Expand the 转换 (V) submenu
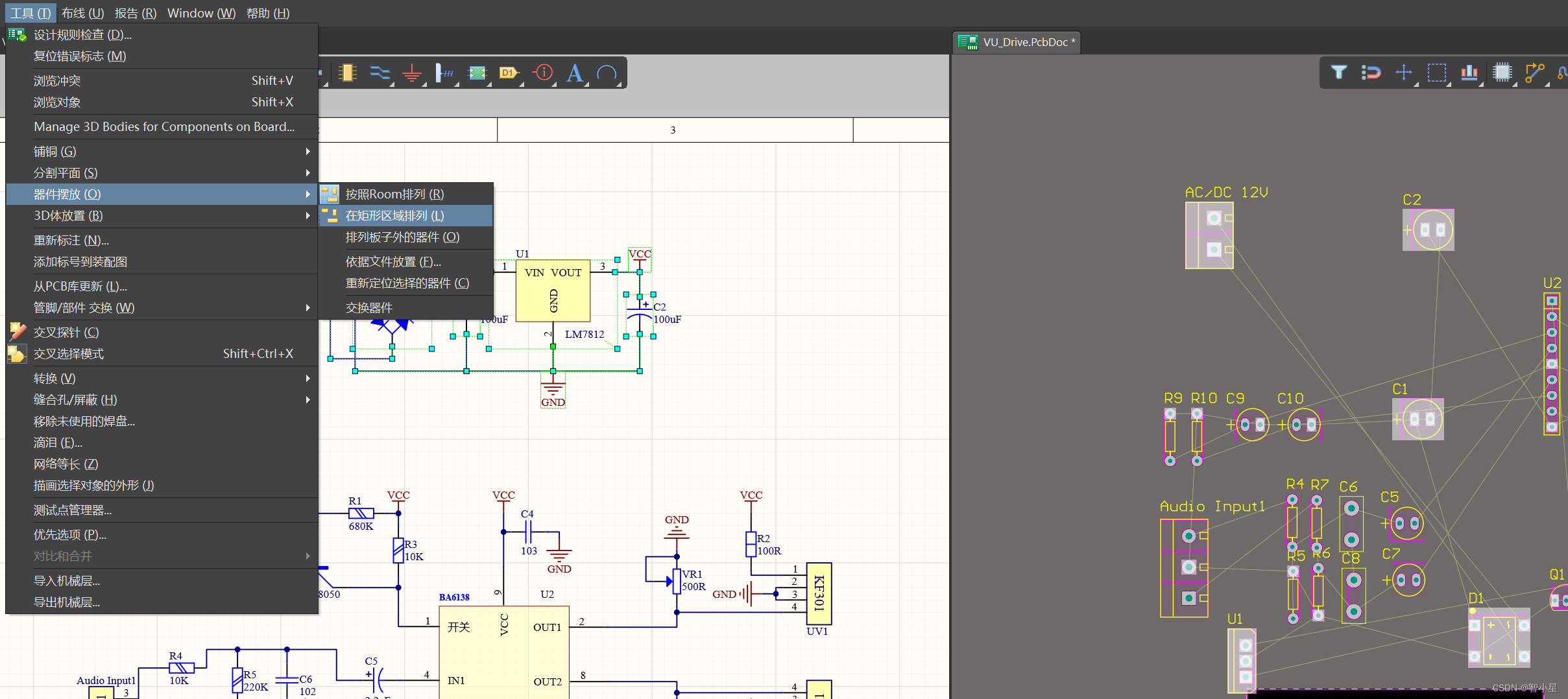Viewport: 1568px width, 699px height. click(x=162, y=378)
